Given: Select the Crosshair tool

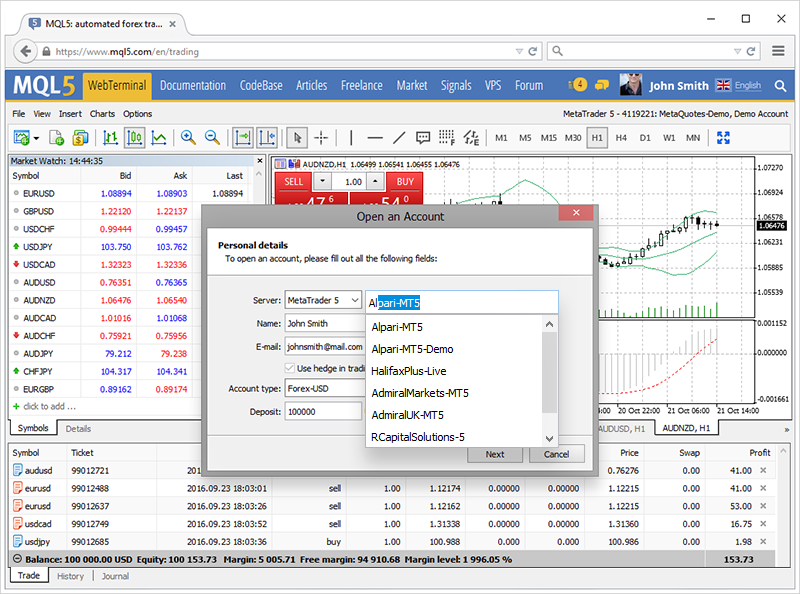Looking at the screenshot, I should coord(321,139).
